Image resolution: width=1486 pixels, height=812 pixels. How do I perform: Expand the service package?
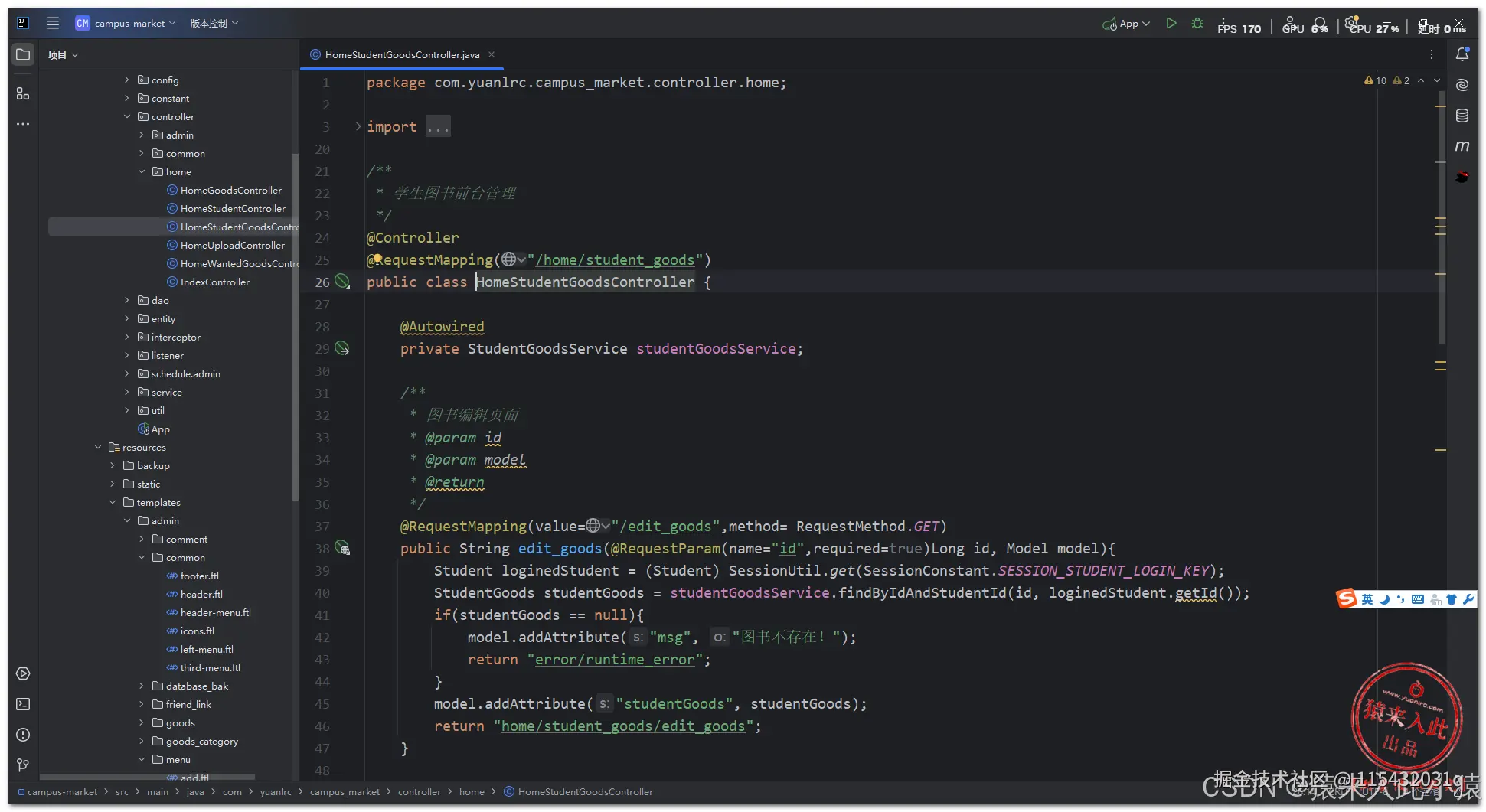pos(127,392)
